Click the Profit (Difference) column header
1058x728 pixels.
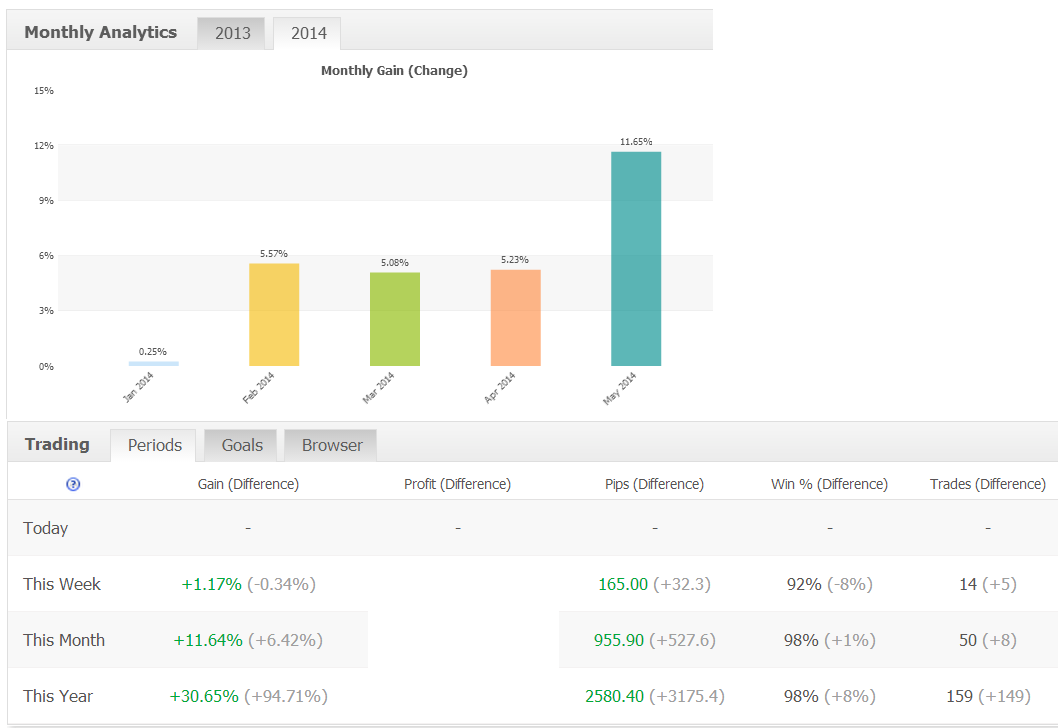457,484
